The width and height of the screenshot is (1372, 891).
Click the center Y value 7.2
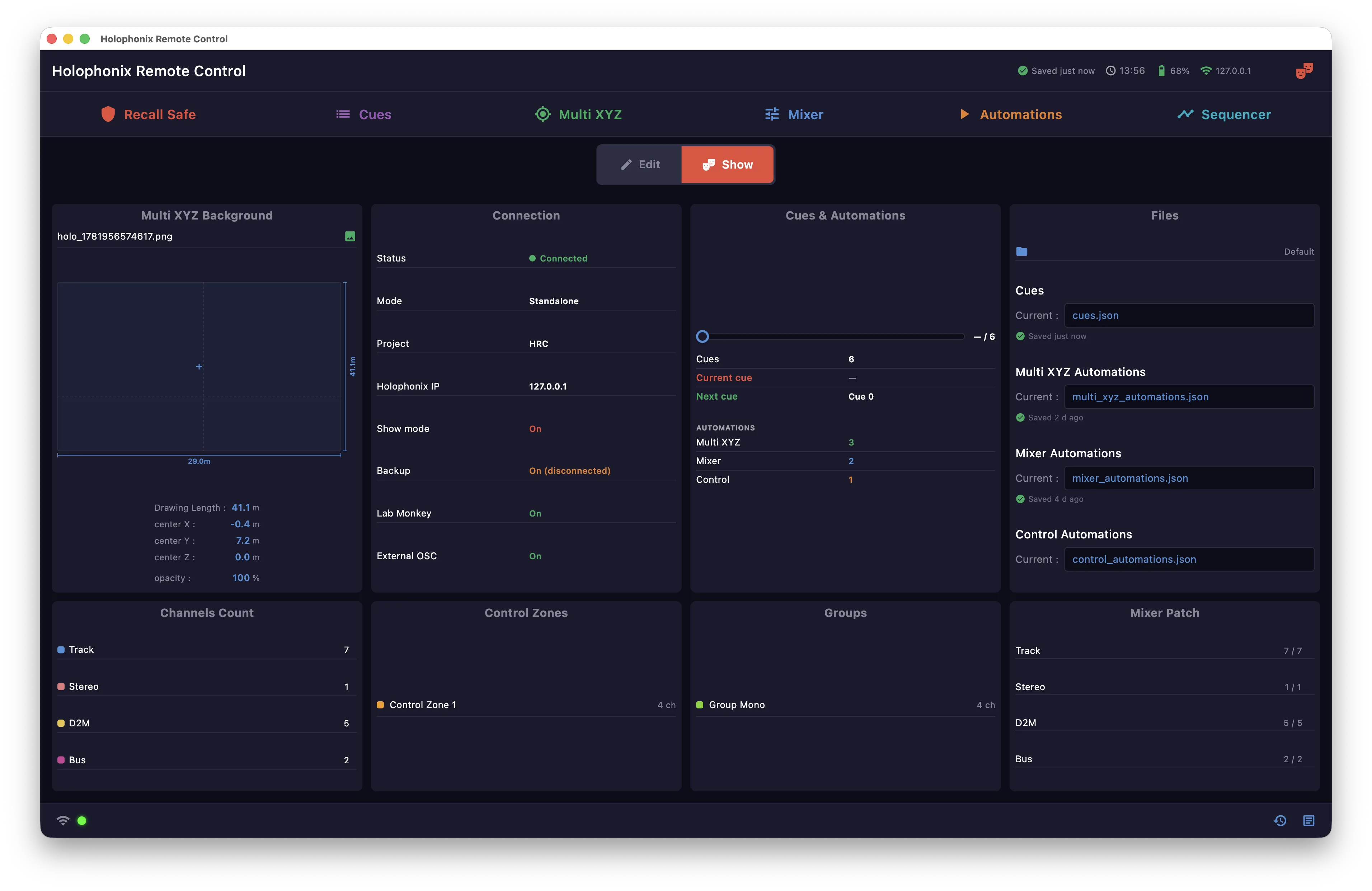pos(243,541)
